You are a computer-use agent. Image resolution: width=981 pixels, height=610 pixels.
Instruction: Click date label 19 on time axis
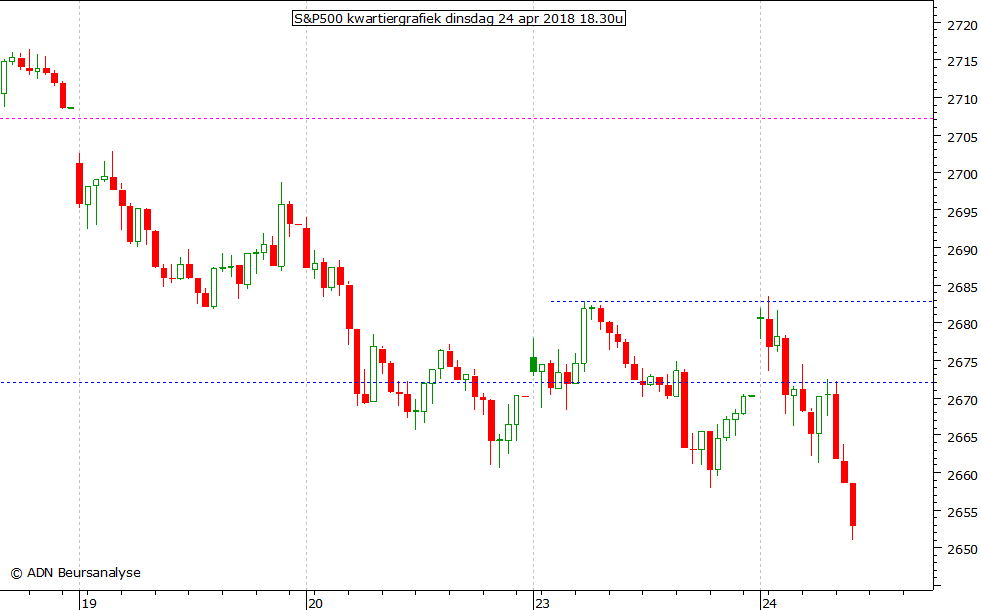click(x=89, y=603)
